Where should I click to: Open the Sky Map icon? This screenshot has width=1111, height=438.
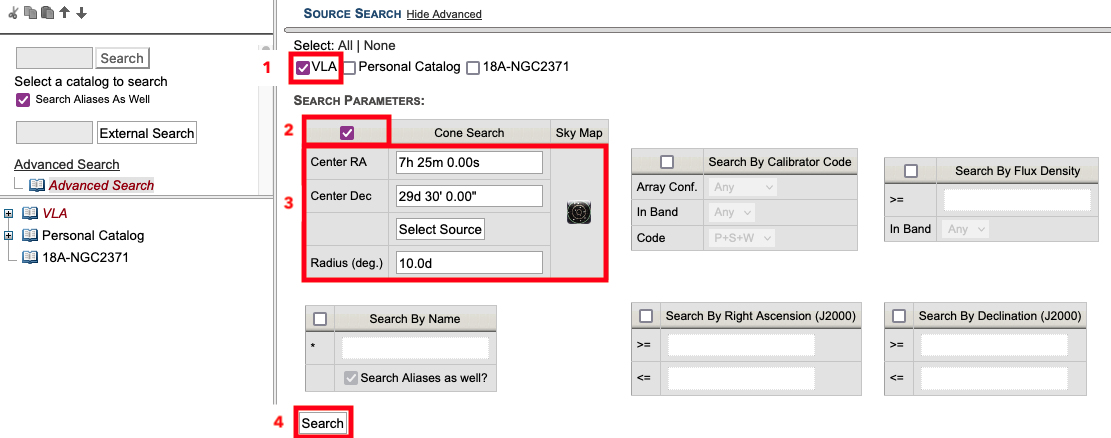click(x=578, y=213)
